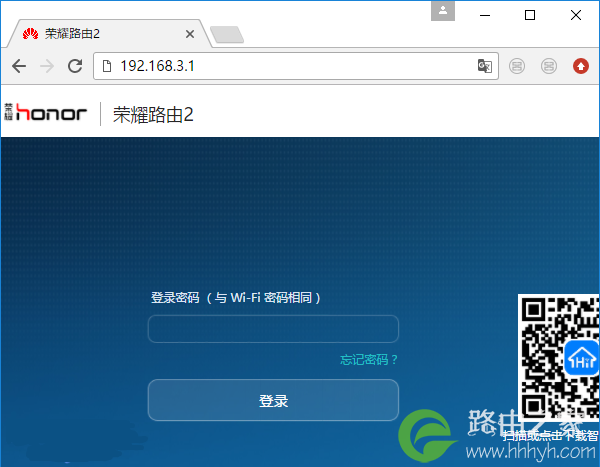
Task: Close the browser window
Action: (576, 15)
